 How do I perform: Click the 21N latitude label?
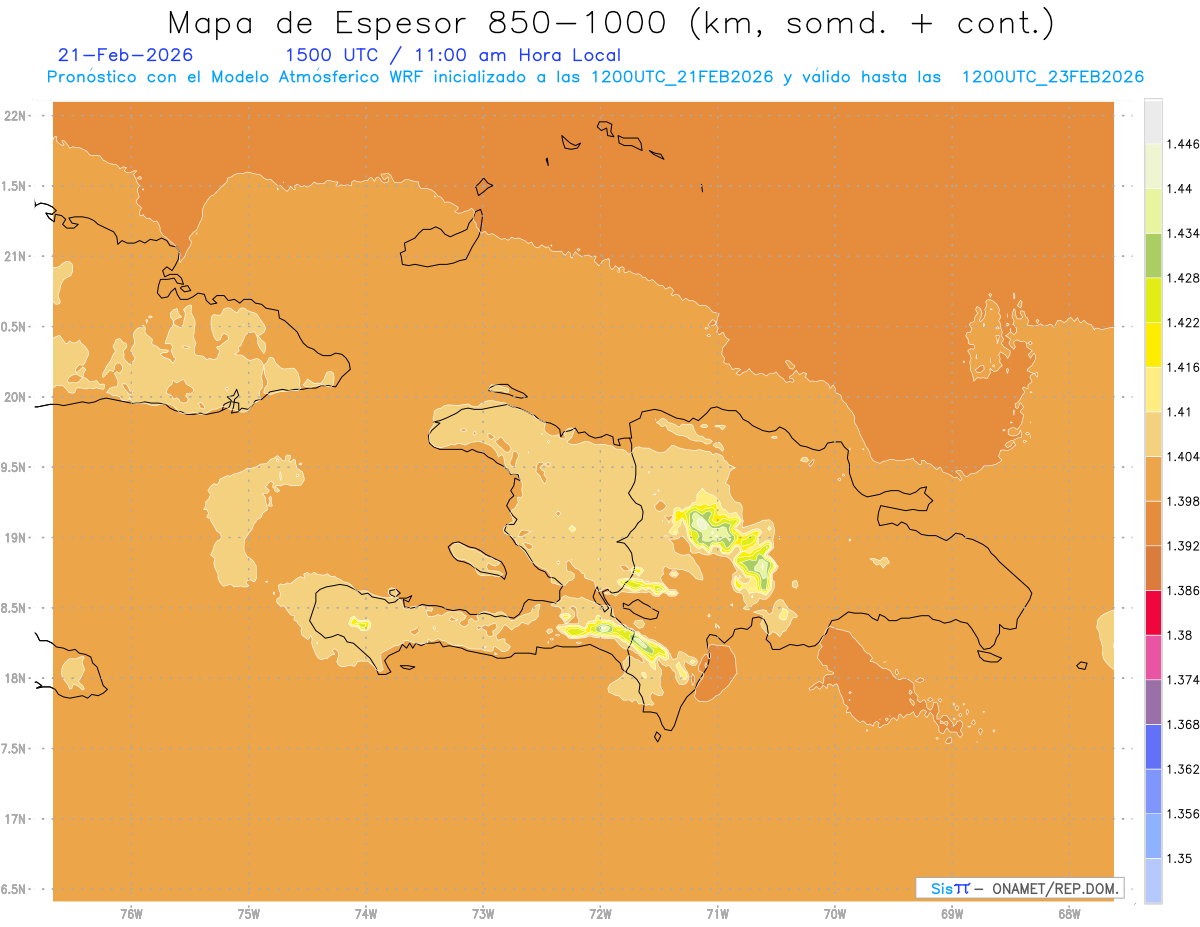click(16, 256)
